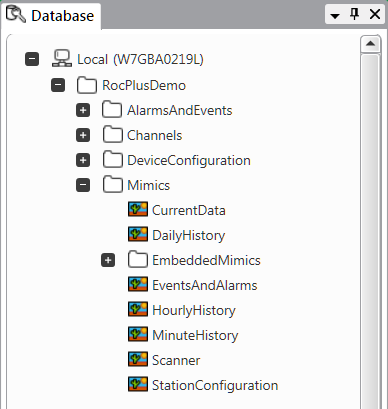The image size is (388, 409).
Task: Click the HourlyHistory mimic icon
Action: [x=138, y=310]
